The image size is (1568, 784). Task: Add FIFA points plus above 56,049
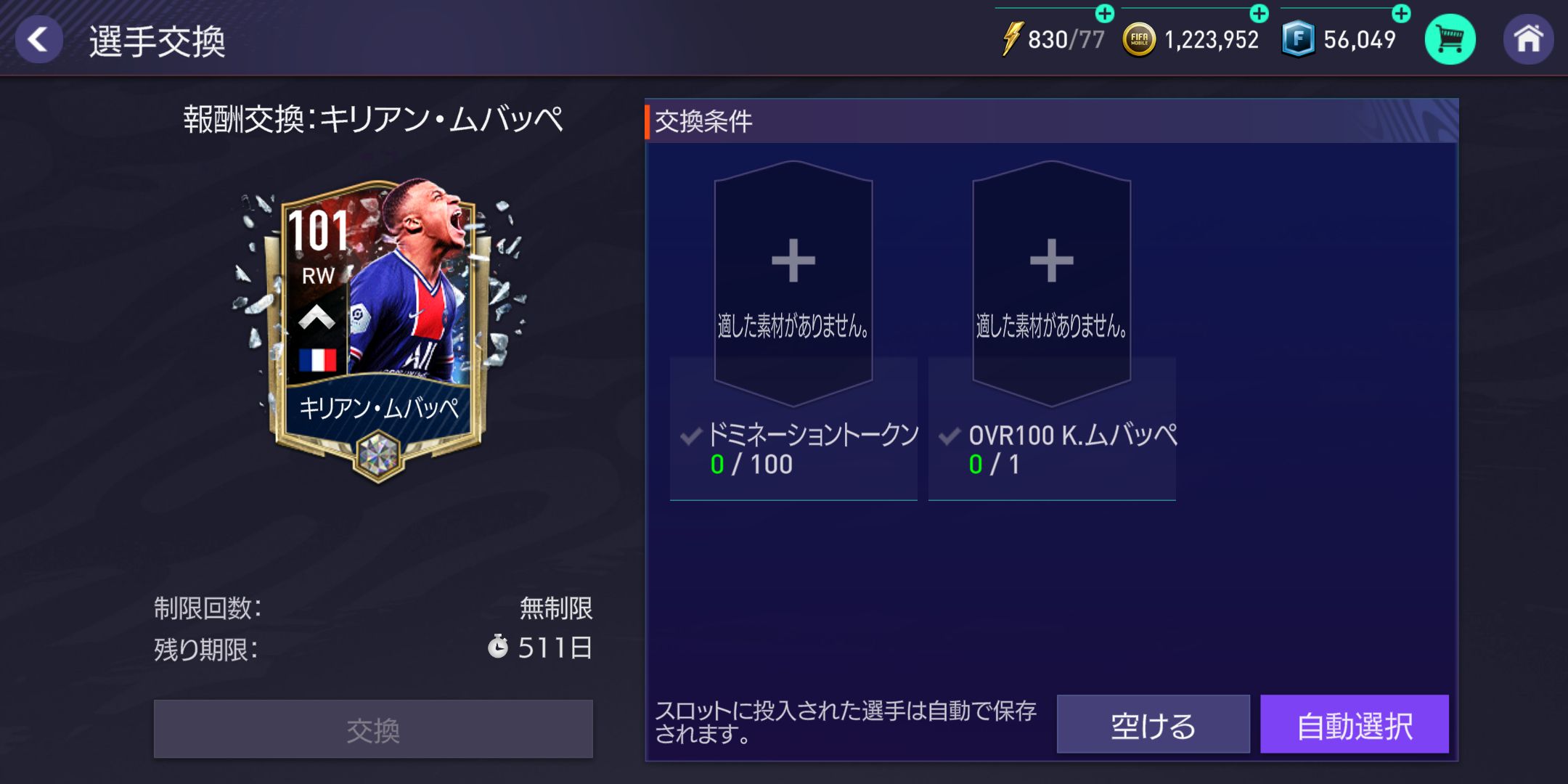(x=1402, y=13)
